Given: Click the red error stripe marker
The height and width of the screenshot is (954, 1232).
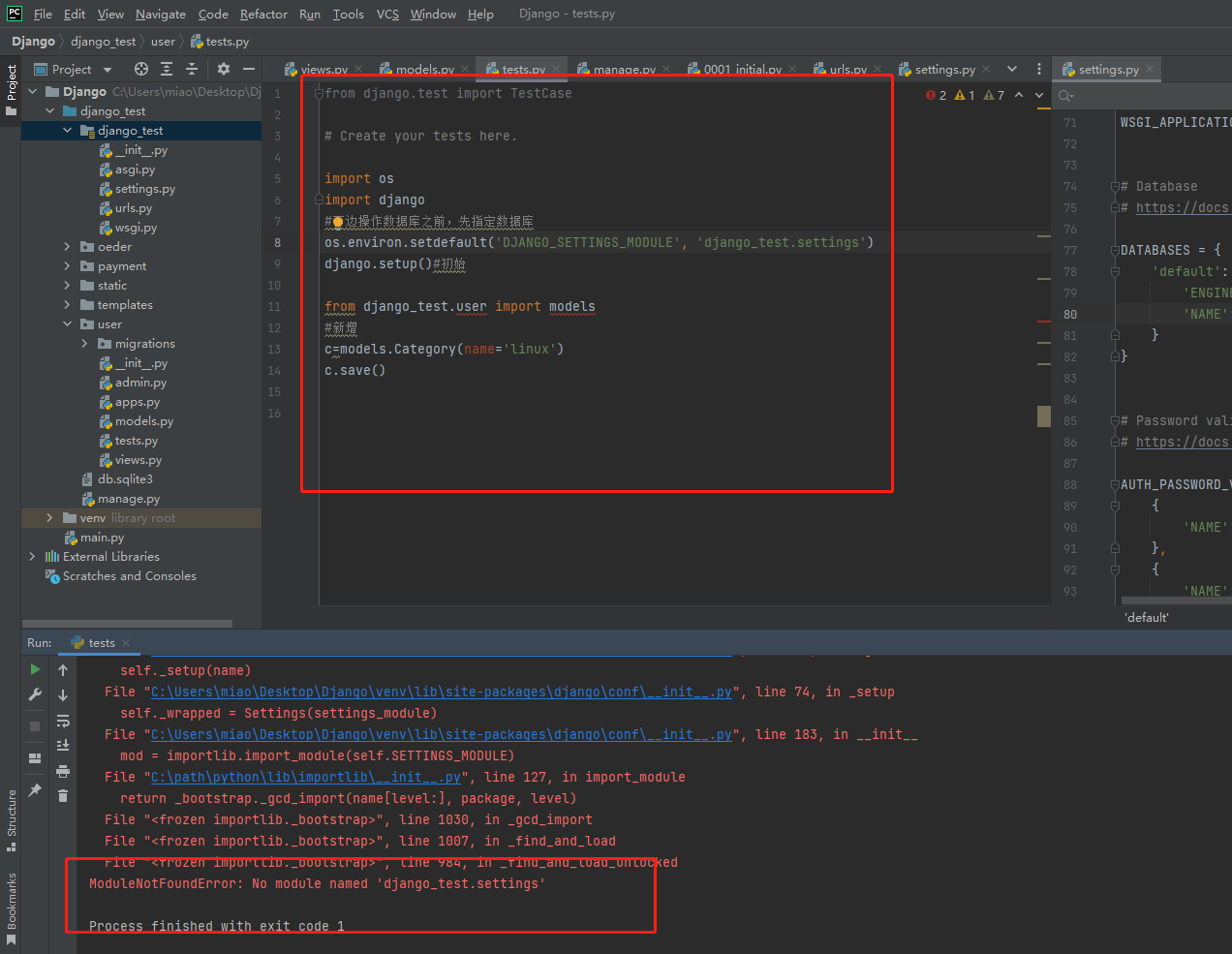Looking at the screenshot, I should tap(1044, 321).
